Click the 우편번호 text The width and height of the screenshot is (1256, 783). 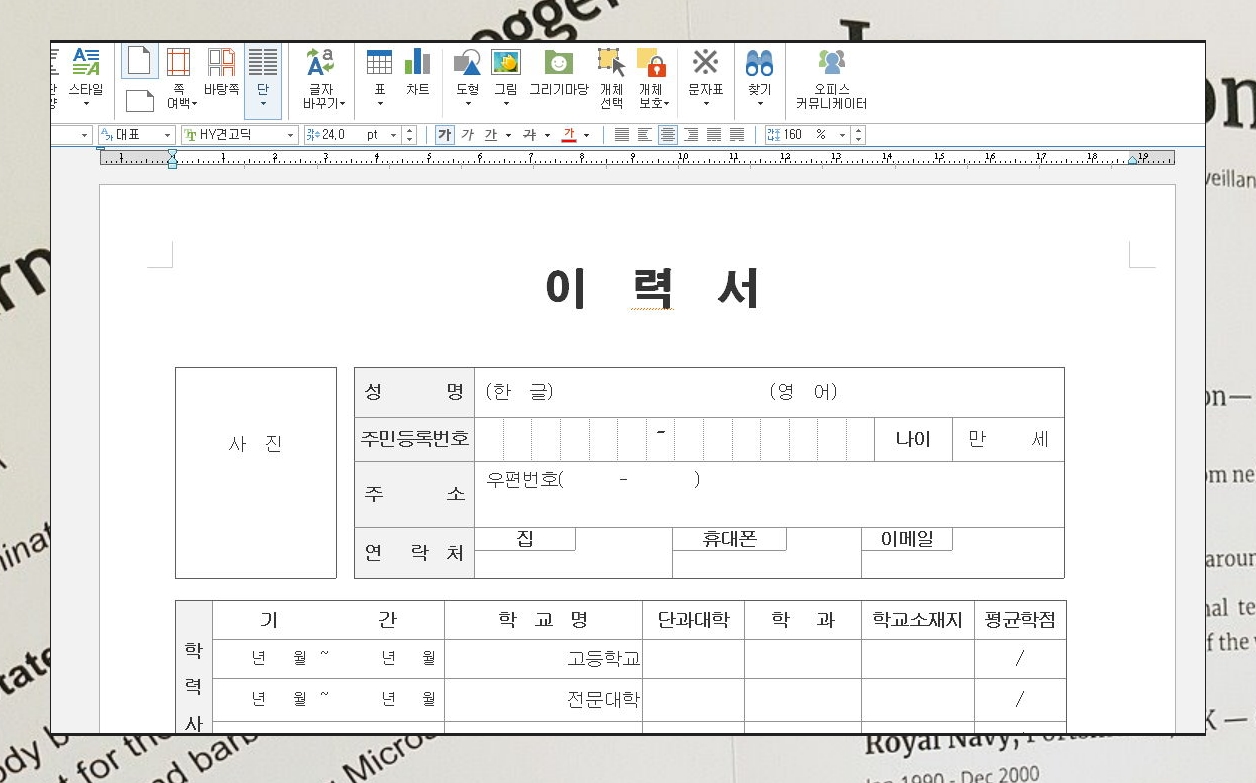(524, 479)
